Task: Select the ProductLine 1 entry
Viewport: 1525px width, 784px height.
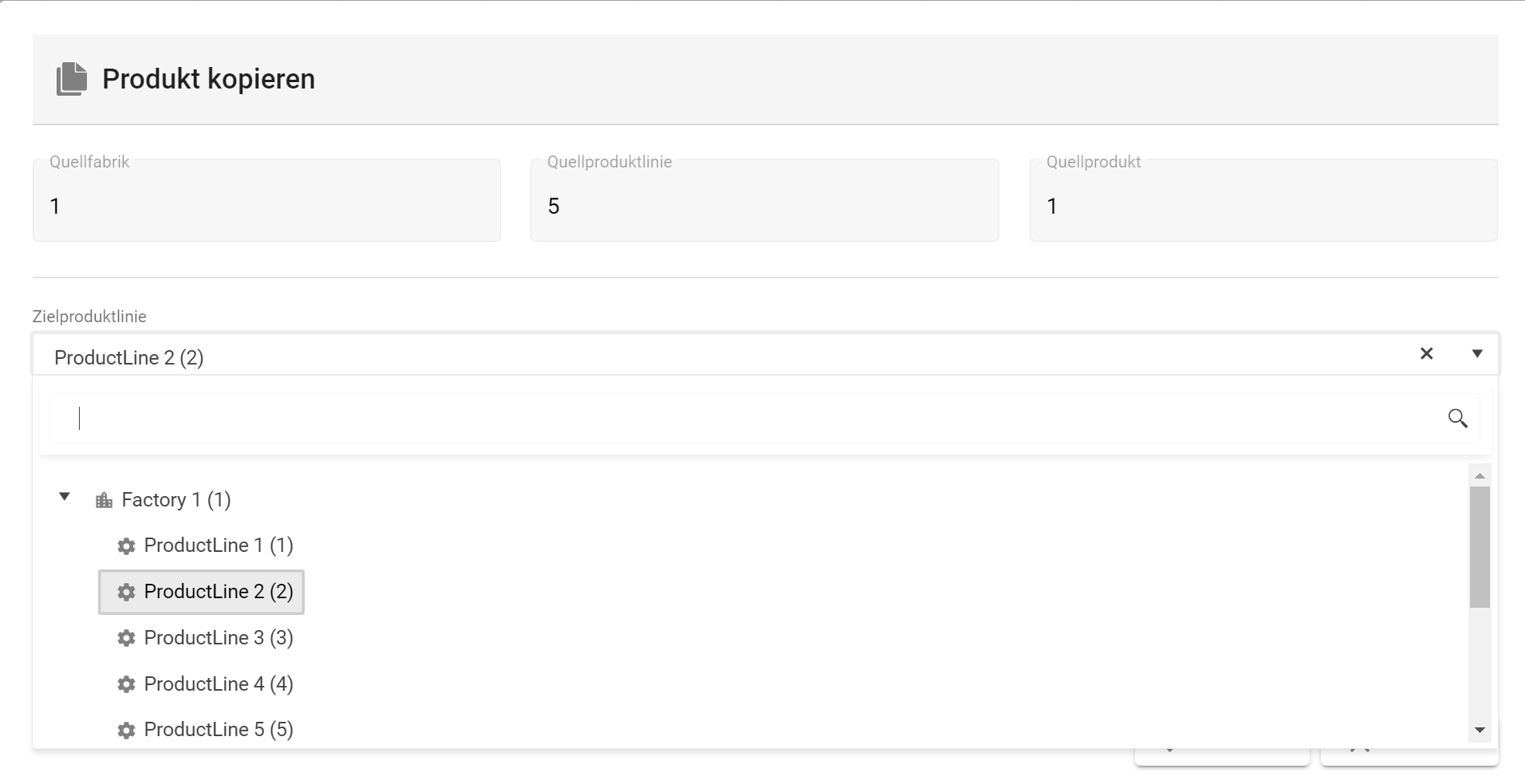Action: [x=219, y=546]
